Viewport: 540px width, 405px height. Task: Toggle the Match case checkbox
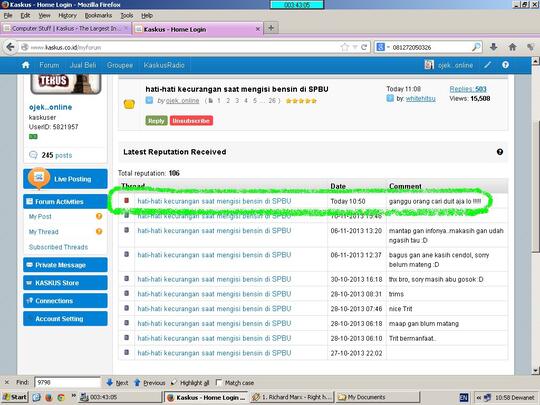[x=219, y=383]
